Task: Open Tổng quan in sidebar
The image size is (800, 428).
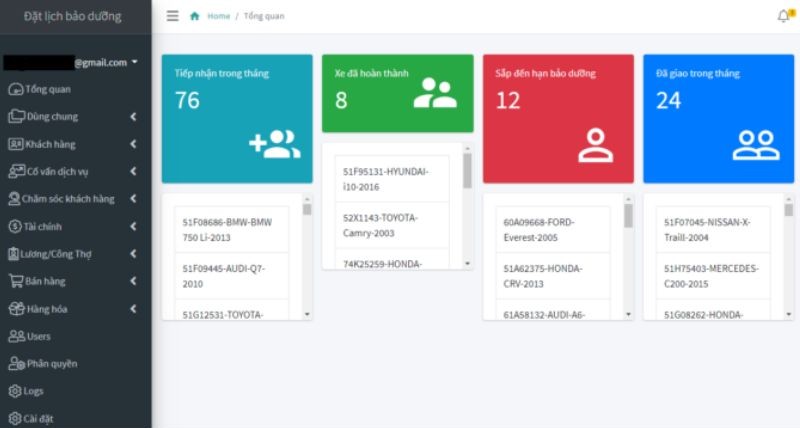Action: 47,89
